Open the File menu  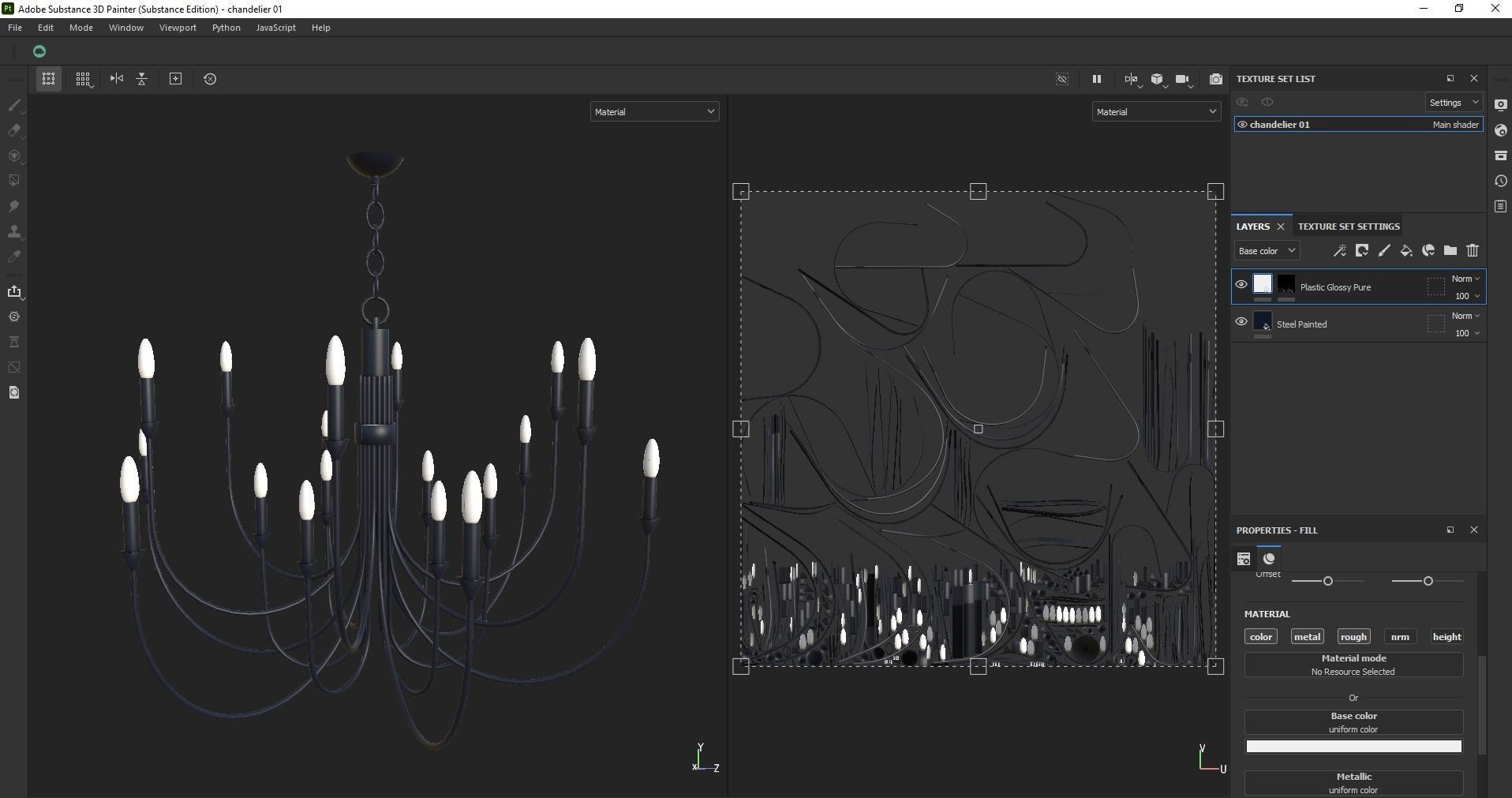point(15,28)
